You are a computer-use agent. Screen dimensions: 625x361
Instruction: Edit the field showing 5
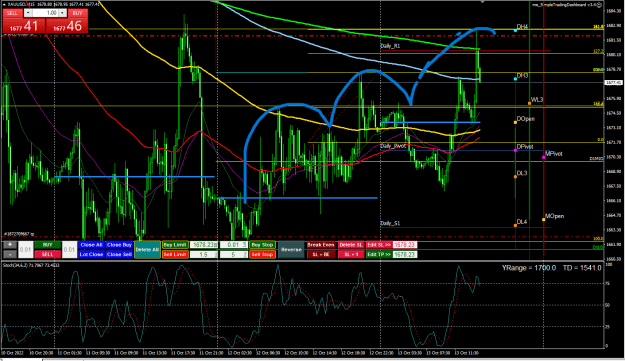233,254
